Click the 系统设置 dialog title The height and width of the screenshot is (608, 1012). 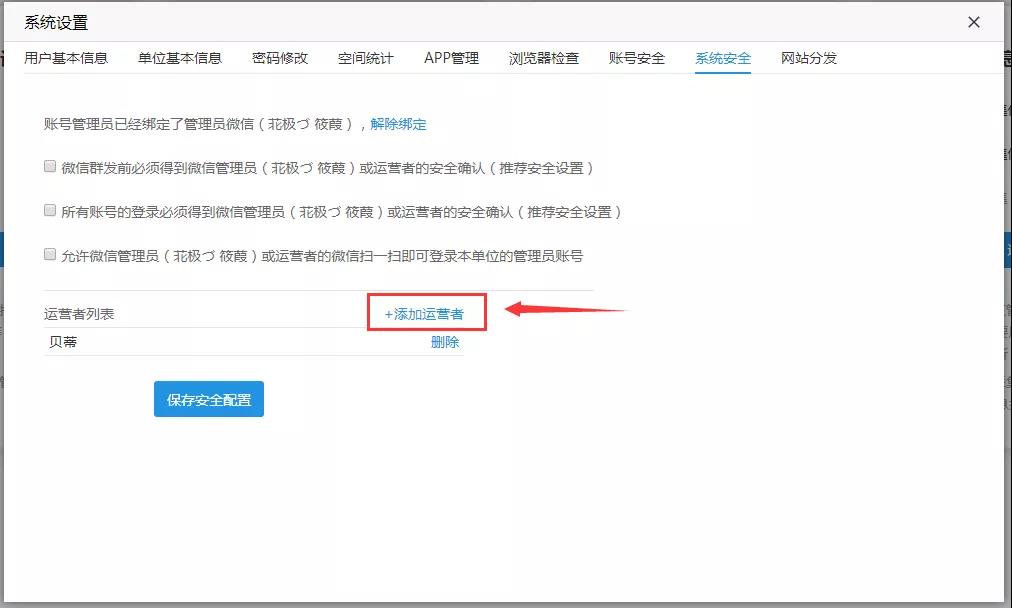56,22
